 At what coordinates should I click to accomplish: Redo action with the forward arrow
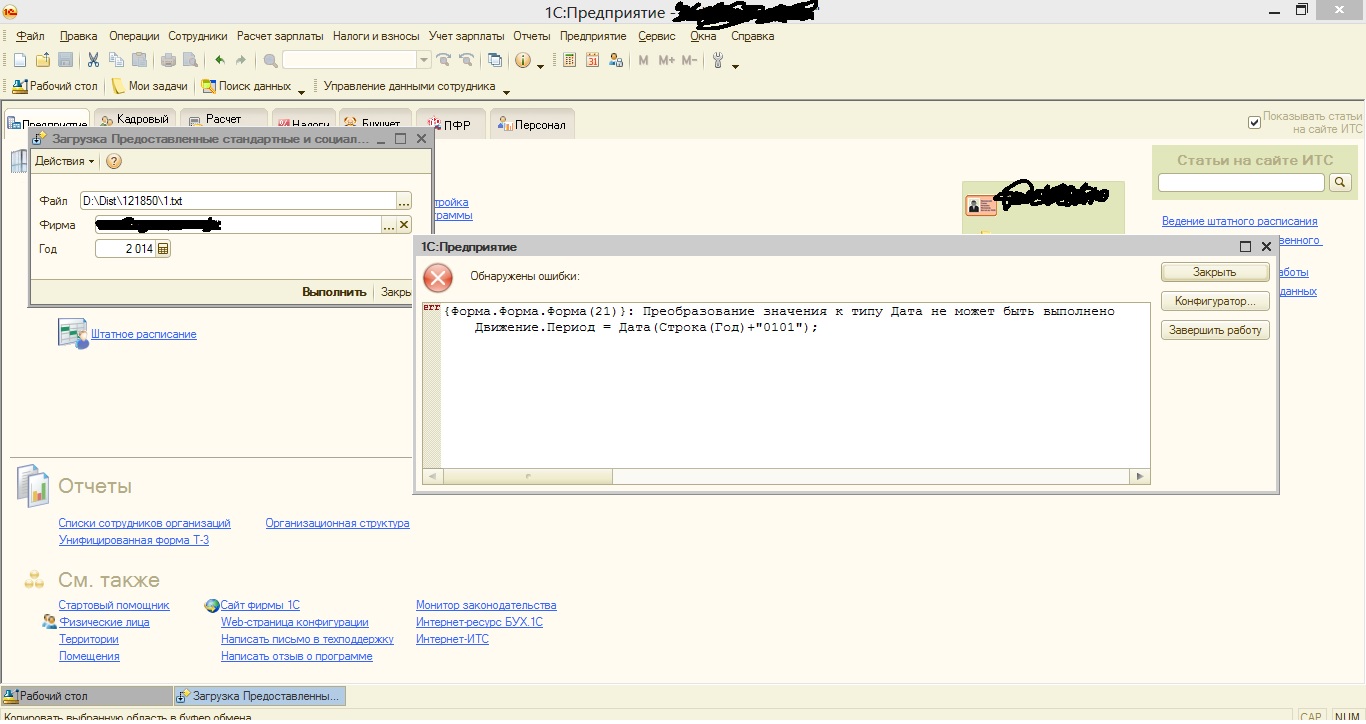click(x=241, y=61)
